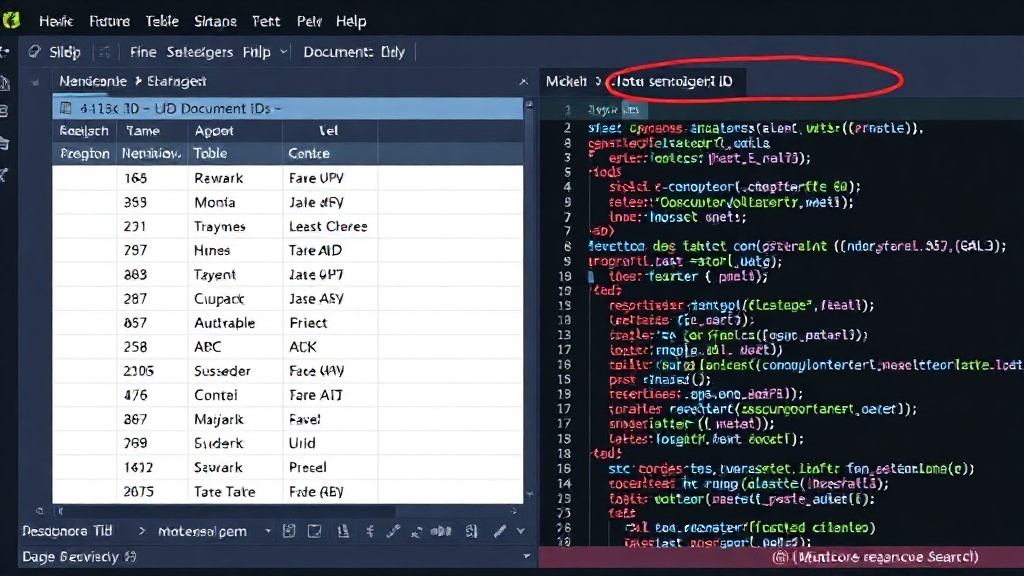This screenshot has width=1024, height=576.
Task: Click the Fhlp toolbar button
Action: 257,52
